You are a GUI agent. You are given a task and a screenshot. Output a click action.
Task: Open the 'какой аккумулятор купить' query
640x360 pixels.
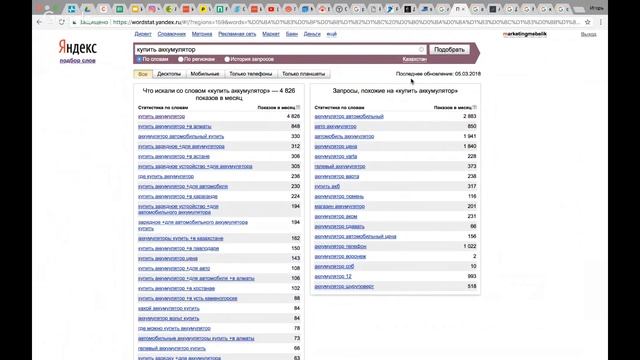coord(169,309)
